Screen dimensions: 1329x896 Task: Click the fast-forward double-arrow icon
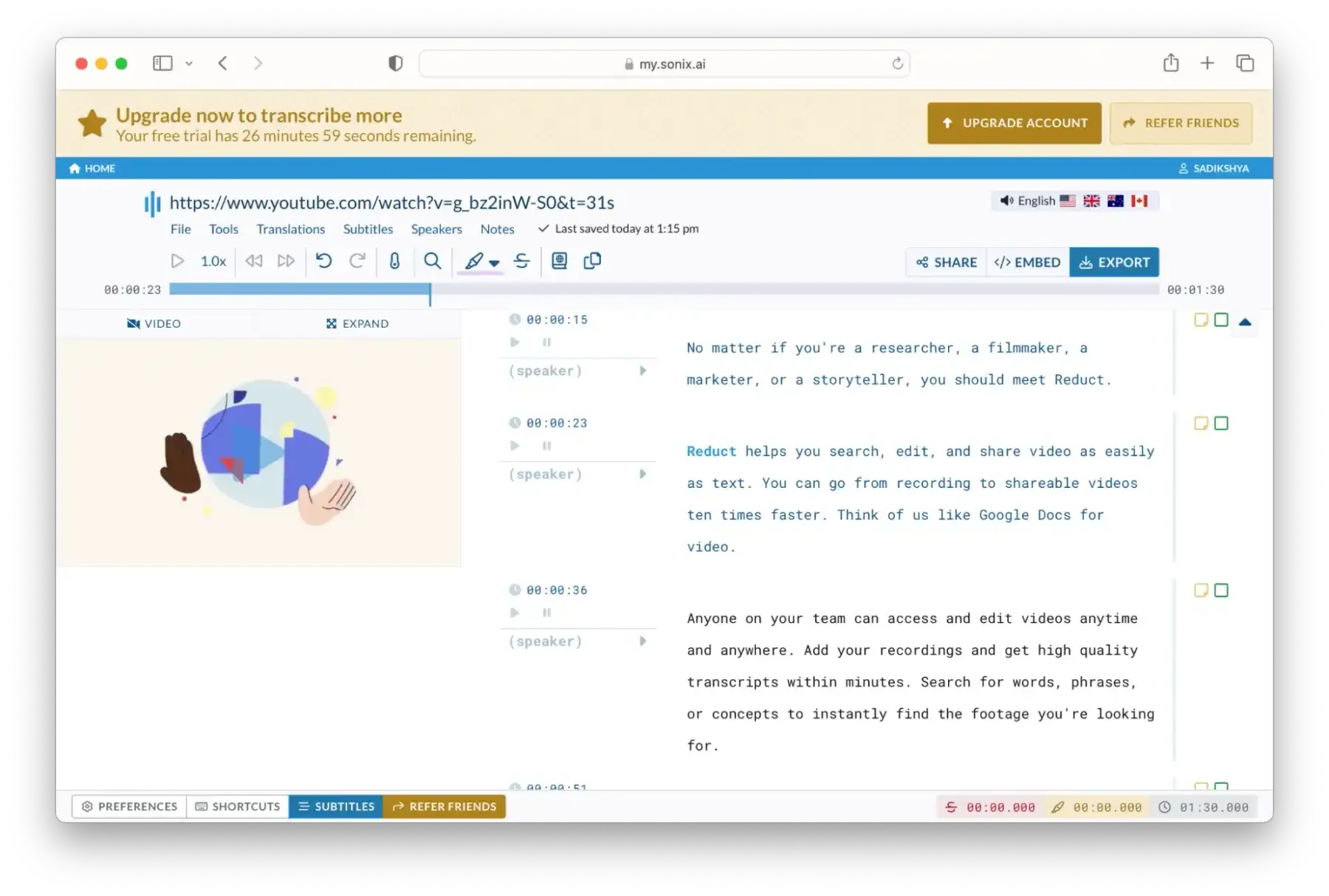pos(286,261)
